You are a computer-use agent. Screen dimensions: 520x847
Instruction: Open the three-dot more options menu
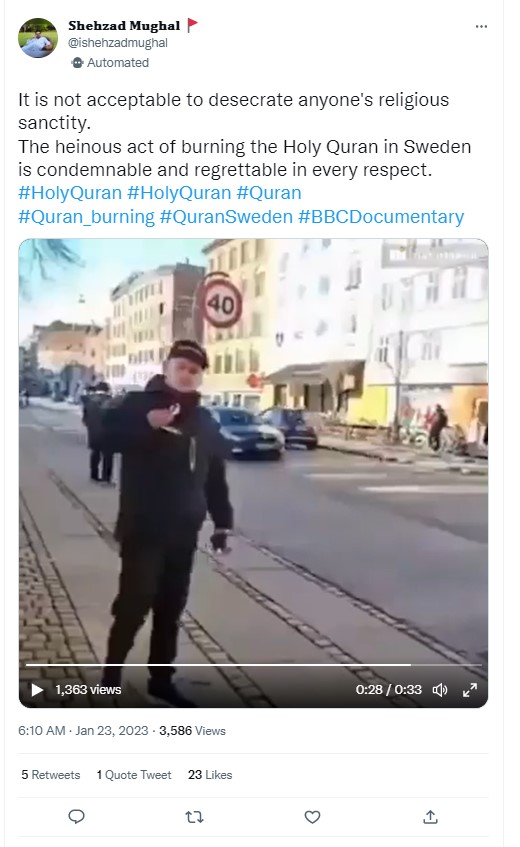[x=481, y=26]
